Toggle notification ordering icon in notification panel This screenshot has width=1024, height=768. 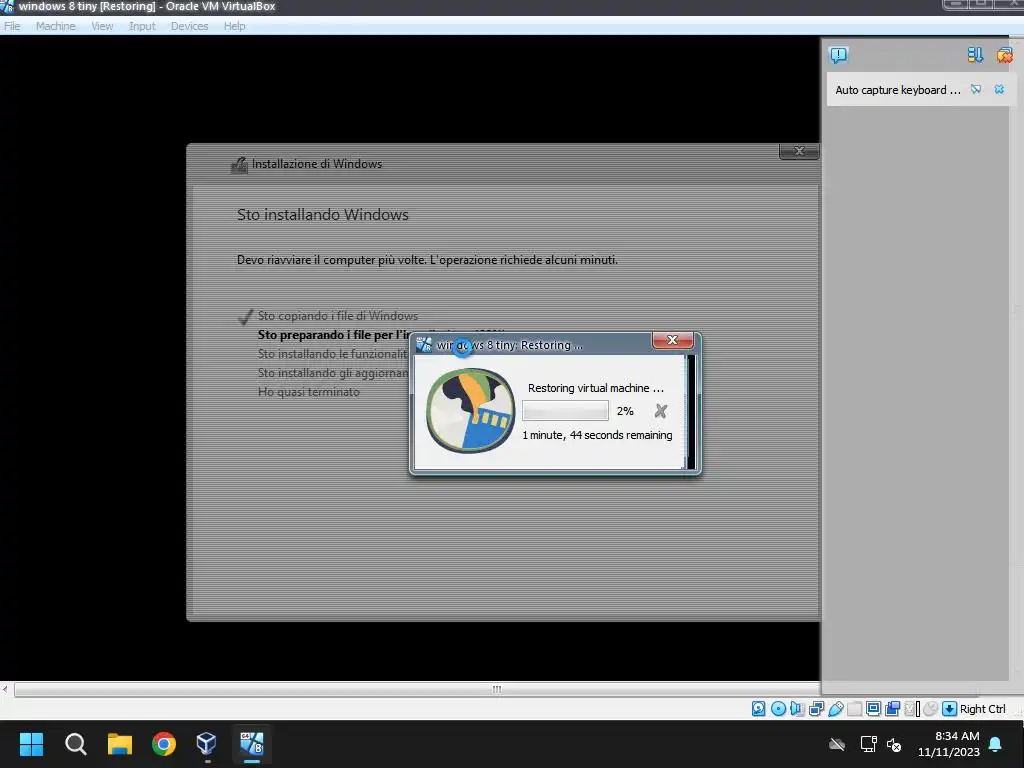(x=975, y=55)
